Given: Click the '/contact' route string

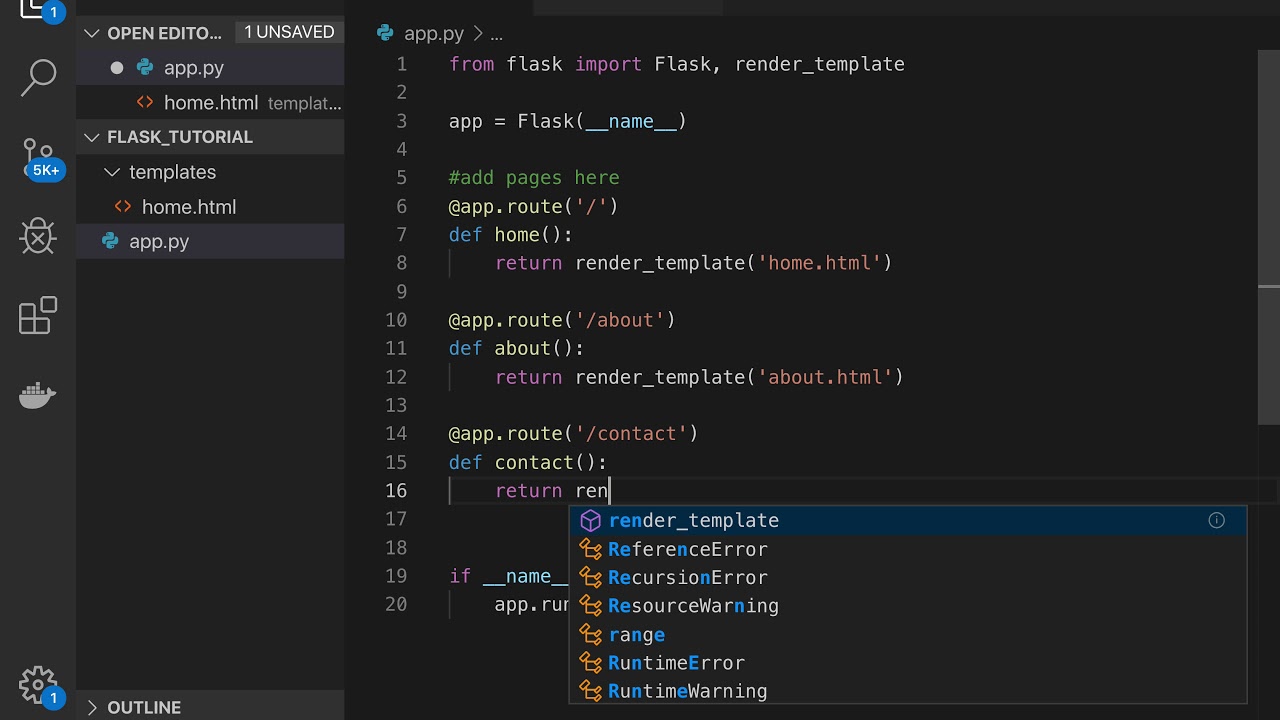Looking at the screenshot, I should (631, 433).
